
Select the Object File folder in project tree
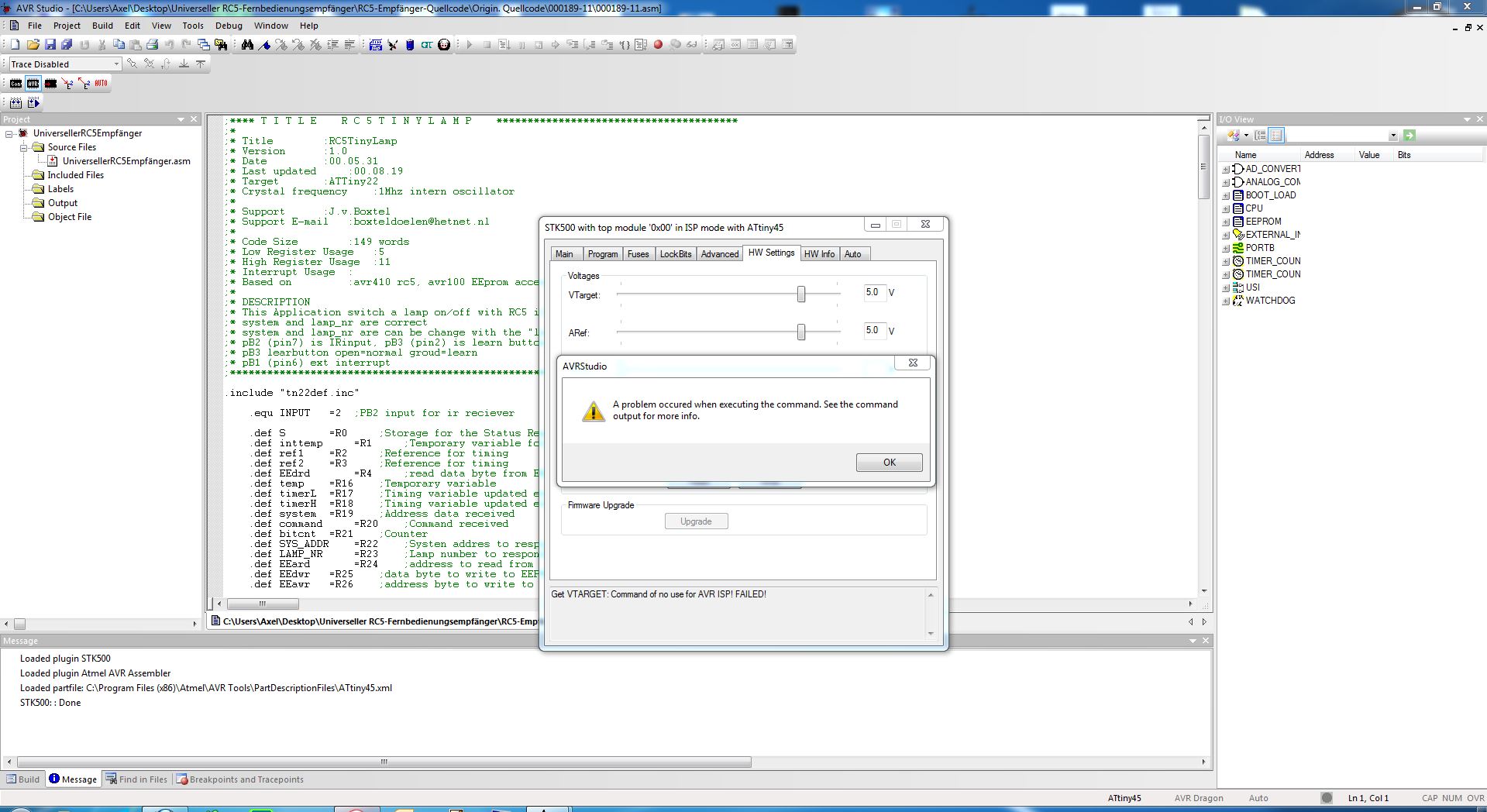69,217
